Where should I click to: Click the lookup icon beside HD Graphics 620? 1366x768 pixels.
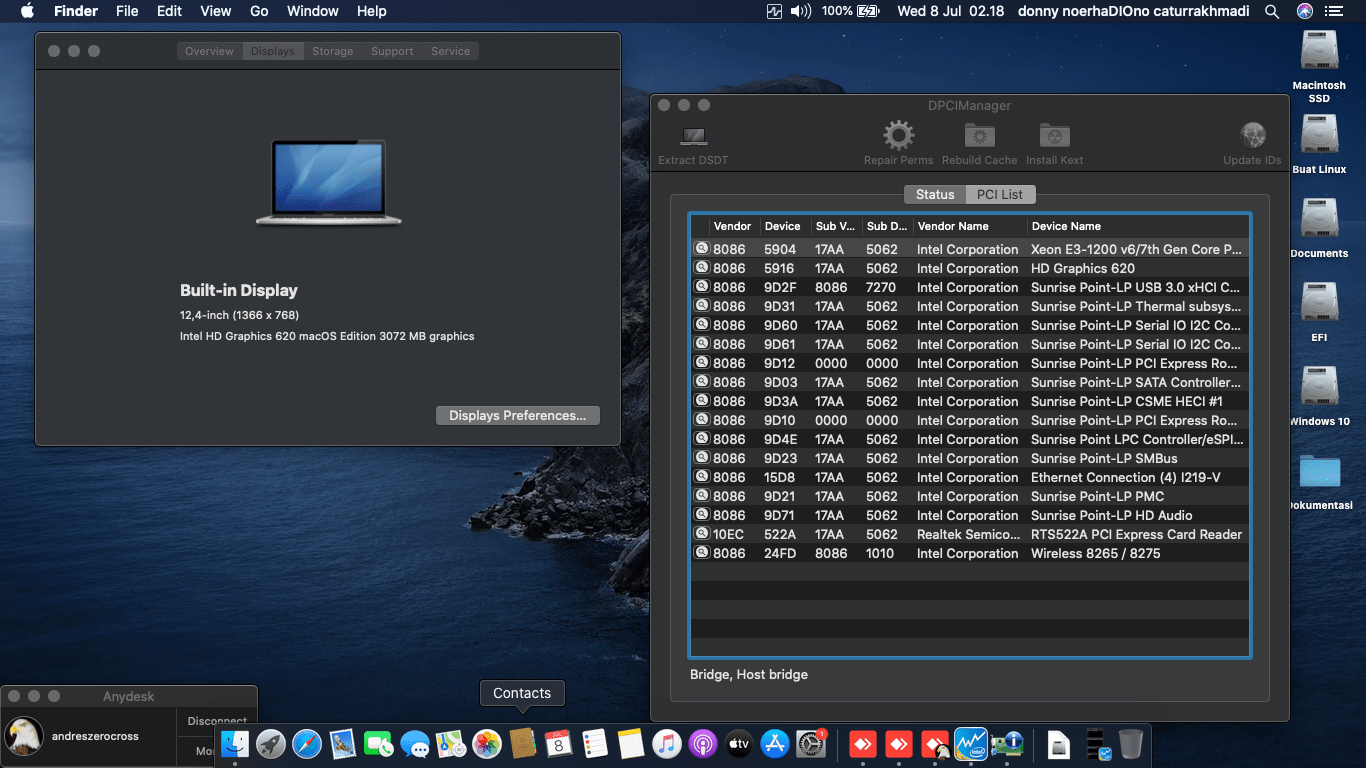[x=702, y=268]
